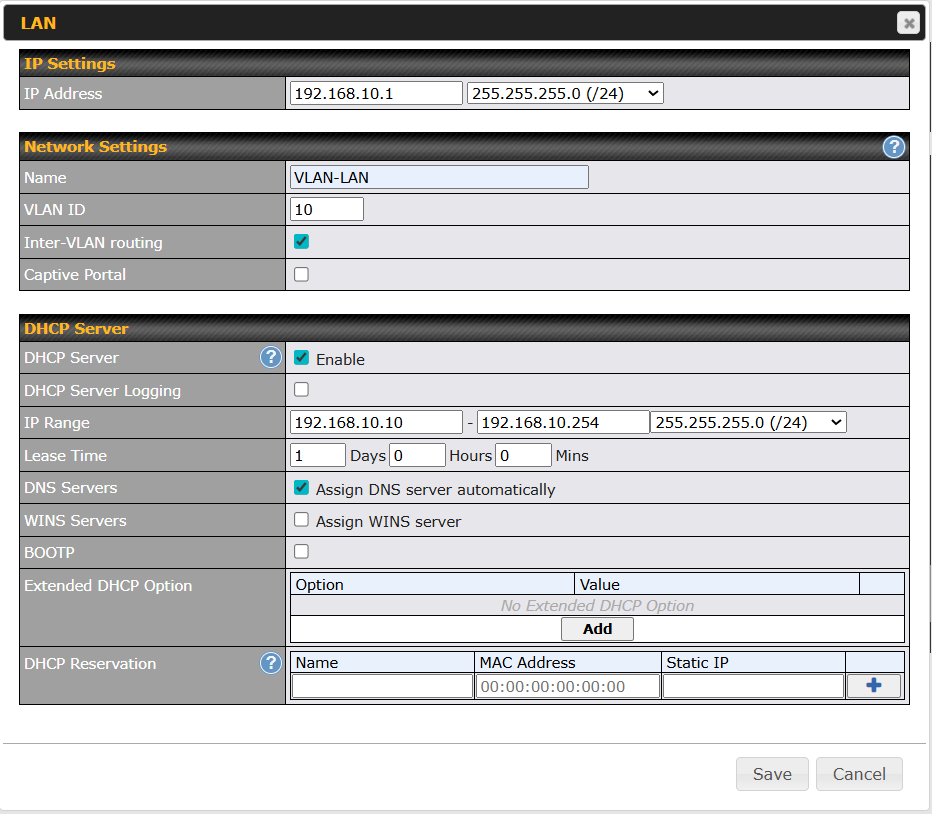The width and height of the screenshot is (932, 814).
Task: Cancel the LAN settings dialog
Action: pos(859,774)
